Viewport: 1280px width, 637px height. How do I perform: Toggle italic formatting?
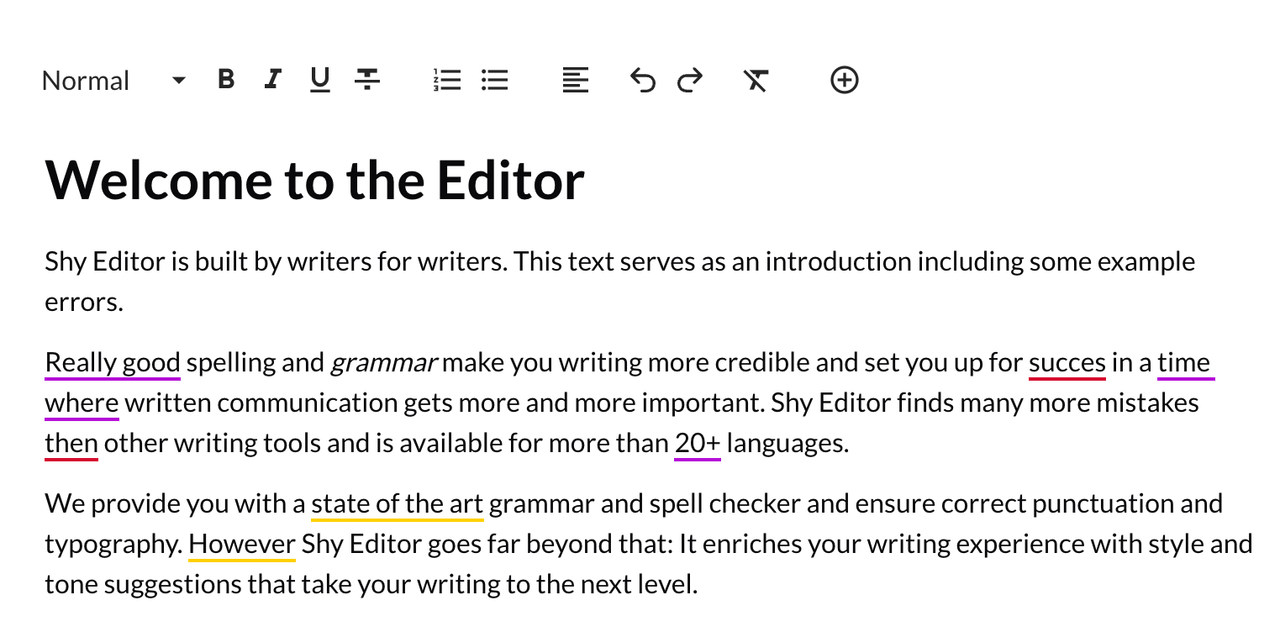(x=272, y=80)
